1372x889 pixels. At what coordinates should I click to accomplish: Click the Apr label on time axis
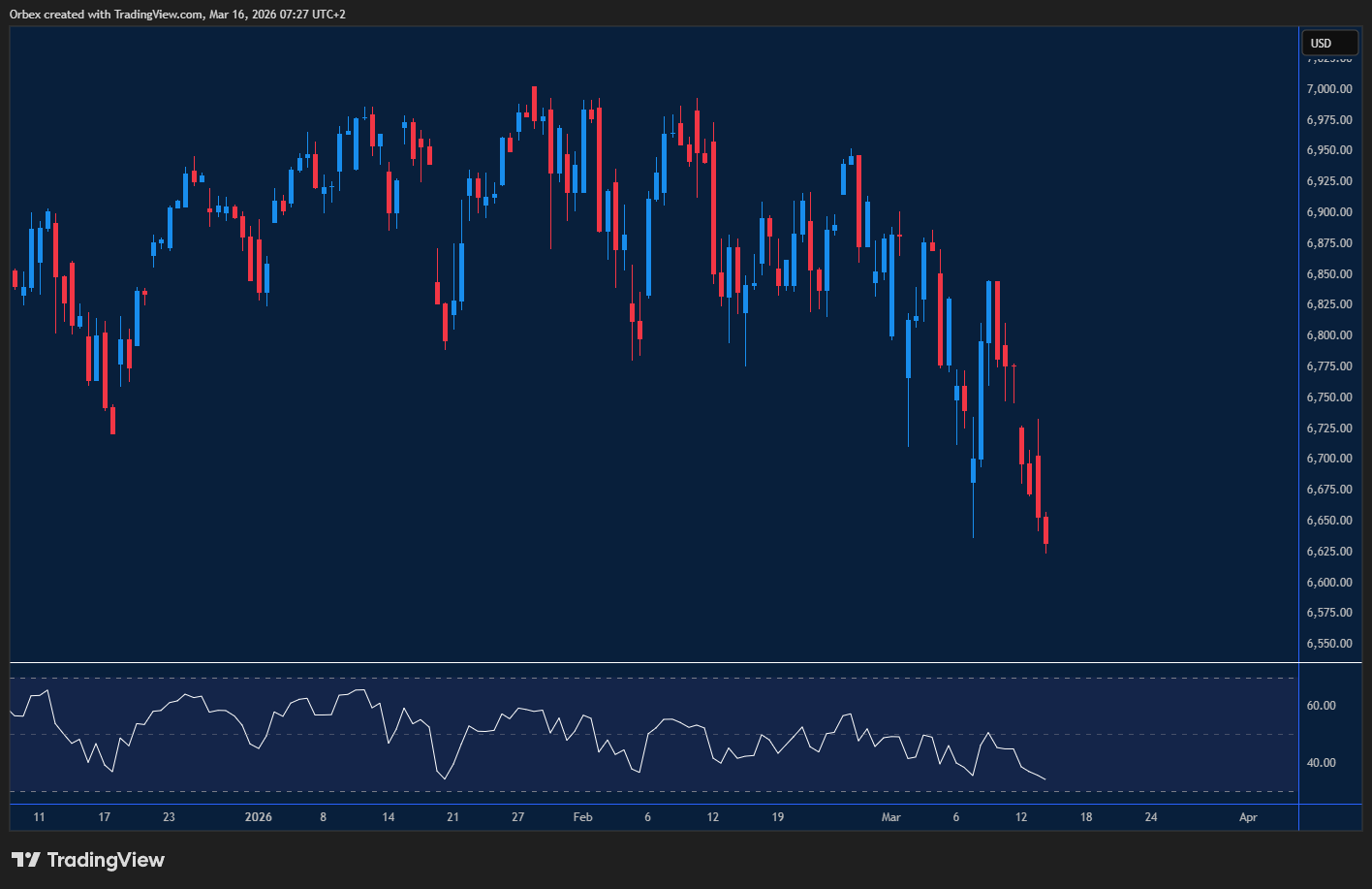(x=1248, y=817)
